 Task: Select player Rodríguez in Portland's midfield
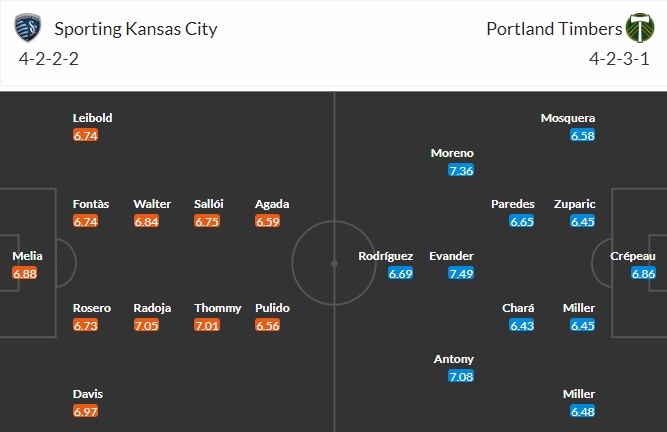pyautogui.click(x=386, y=256)
